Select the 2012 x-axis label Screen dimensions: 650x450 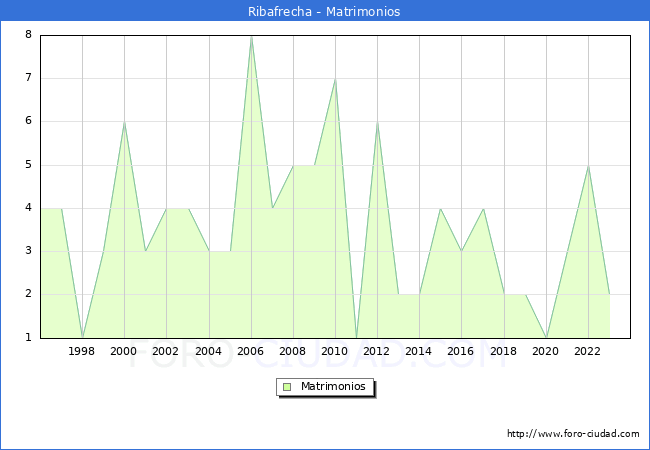(x=376, y=351)
